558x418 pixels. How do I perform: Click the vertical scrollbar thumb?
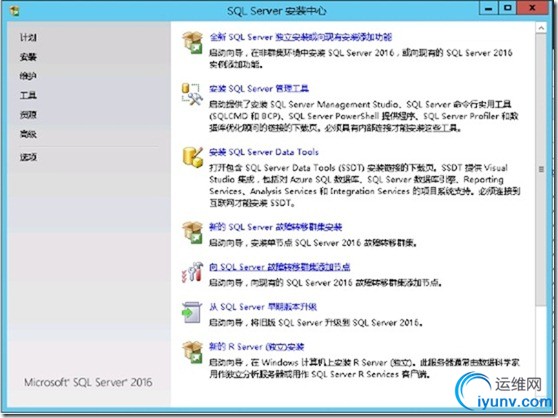541,169
